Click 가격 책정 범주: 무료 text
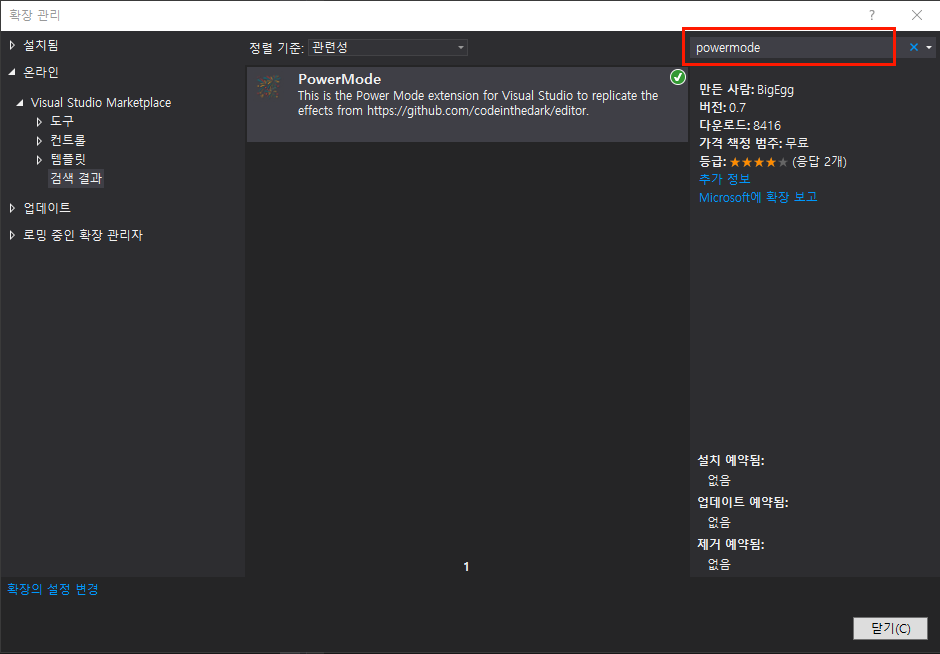 tap(754, 143)
